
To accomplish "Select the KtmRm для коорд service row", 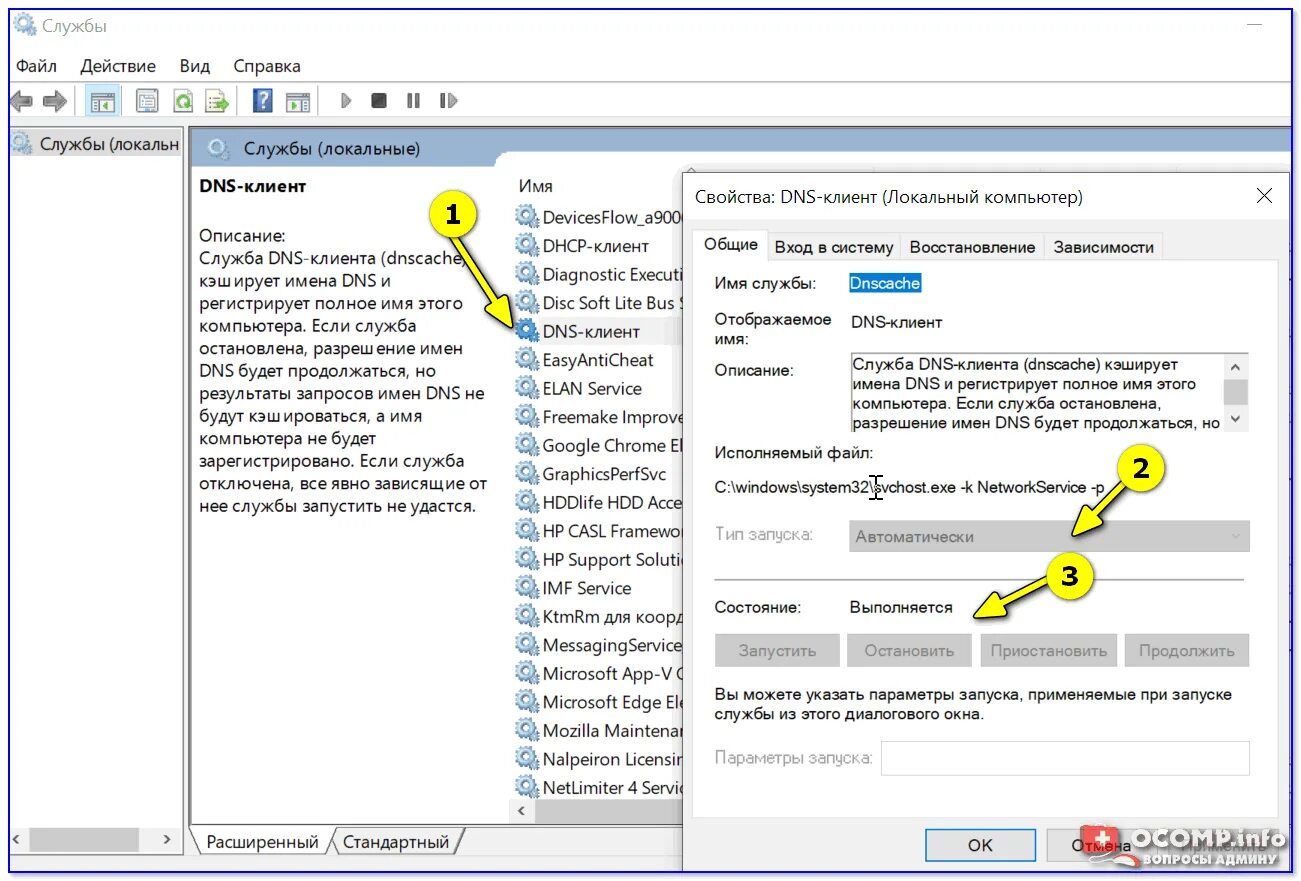I will (598, 616).
